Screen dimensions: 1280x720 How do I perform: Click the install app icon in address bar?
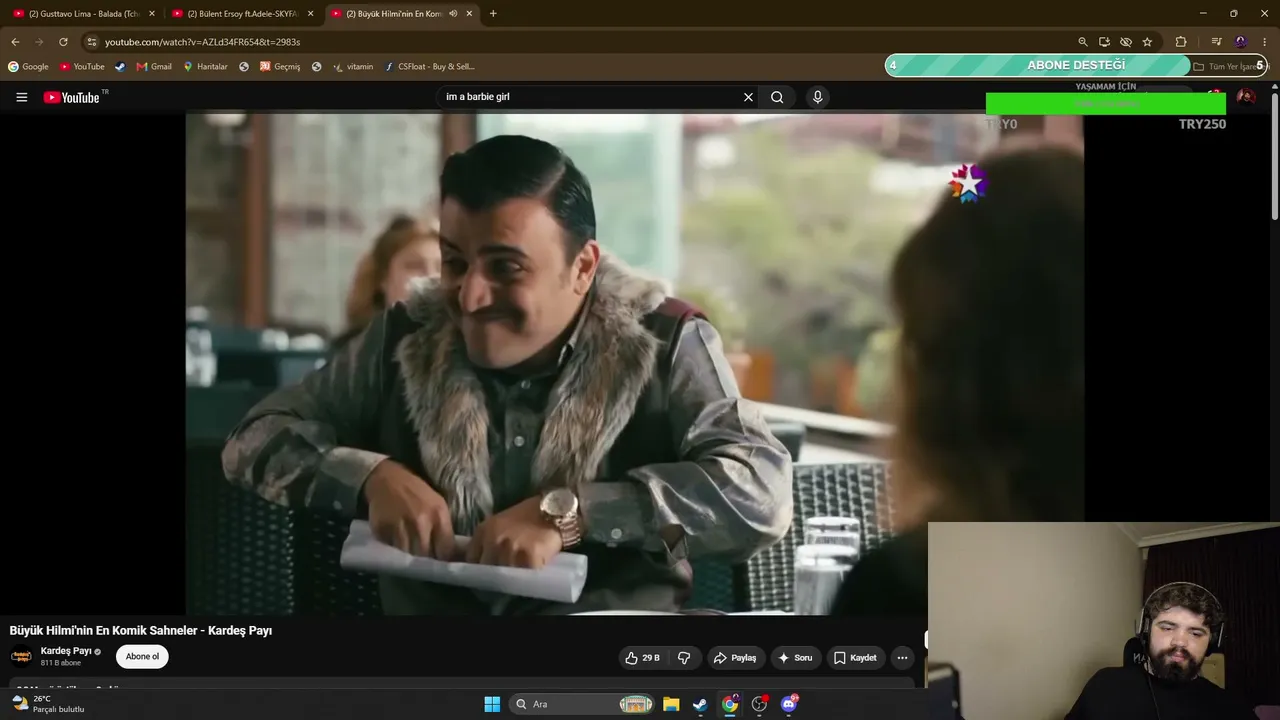[1104, 42]
